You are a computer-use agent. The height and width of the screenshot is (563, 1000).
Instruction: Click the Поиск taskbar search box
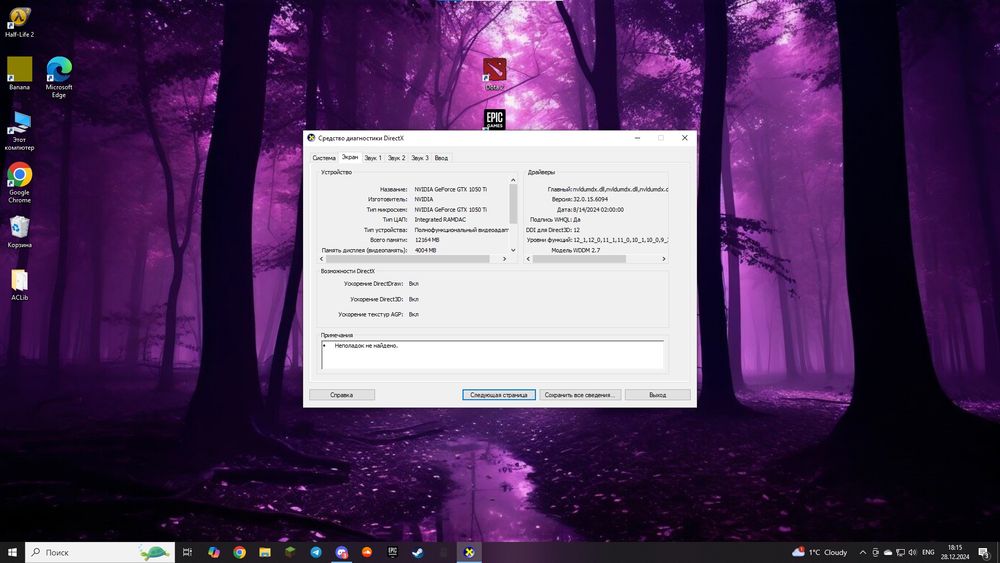pyautogui.click(x=100, y=552)
